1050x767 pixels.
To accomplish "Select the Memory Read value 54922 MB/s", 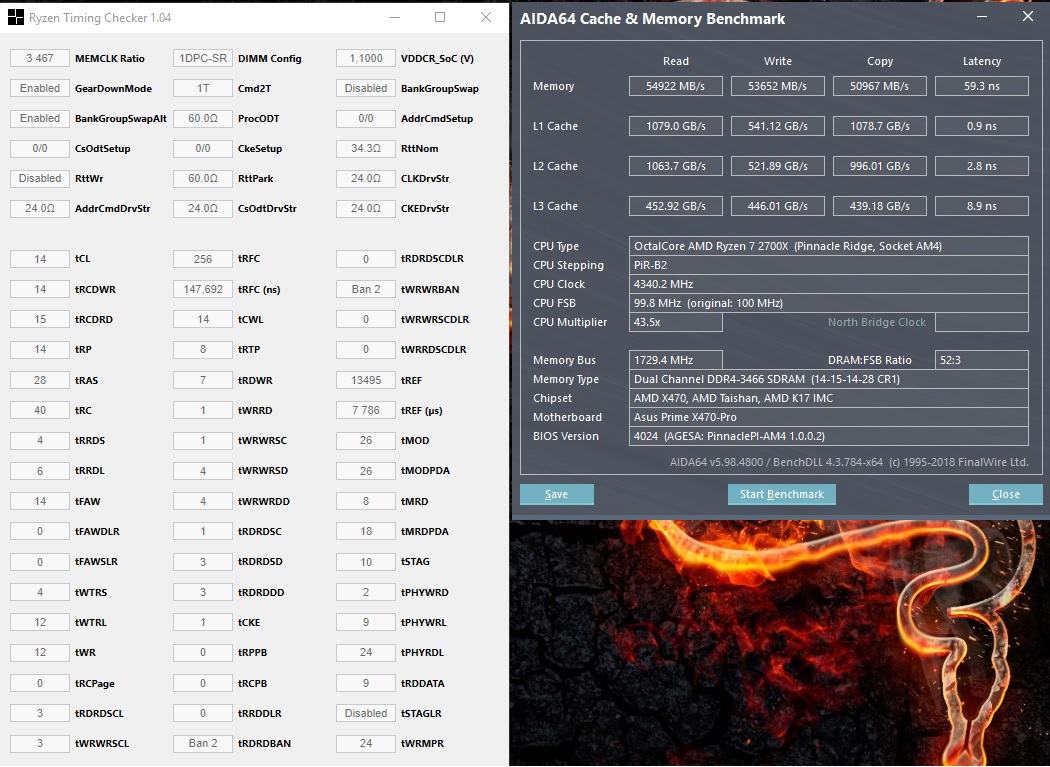I will [x=676, y=86].
